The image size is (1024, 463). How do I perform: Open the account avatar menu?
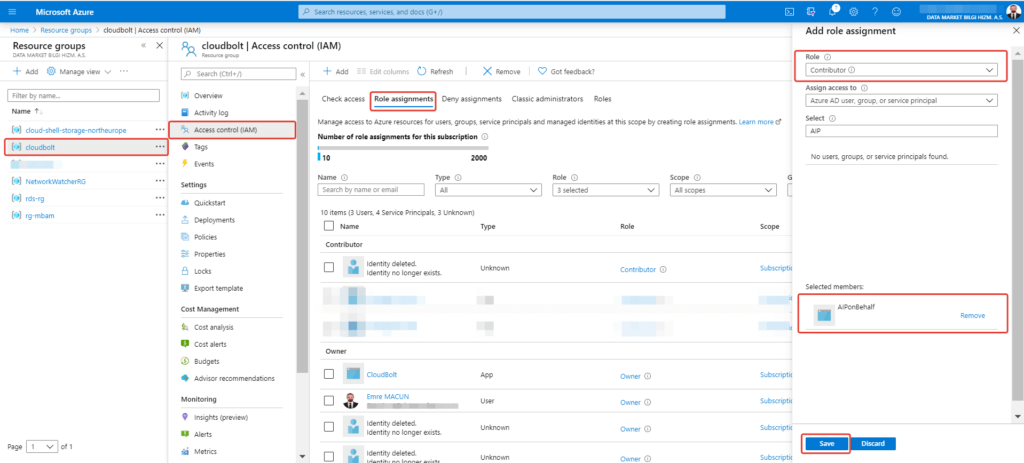click(1012, 11)
